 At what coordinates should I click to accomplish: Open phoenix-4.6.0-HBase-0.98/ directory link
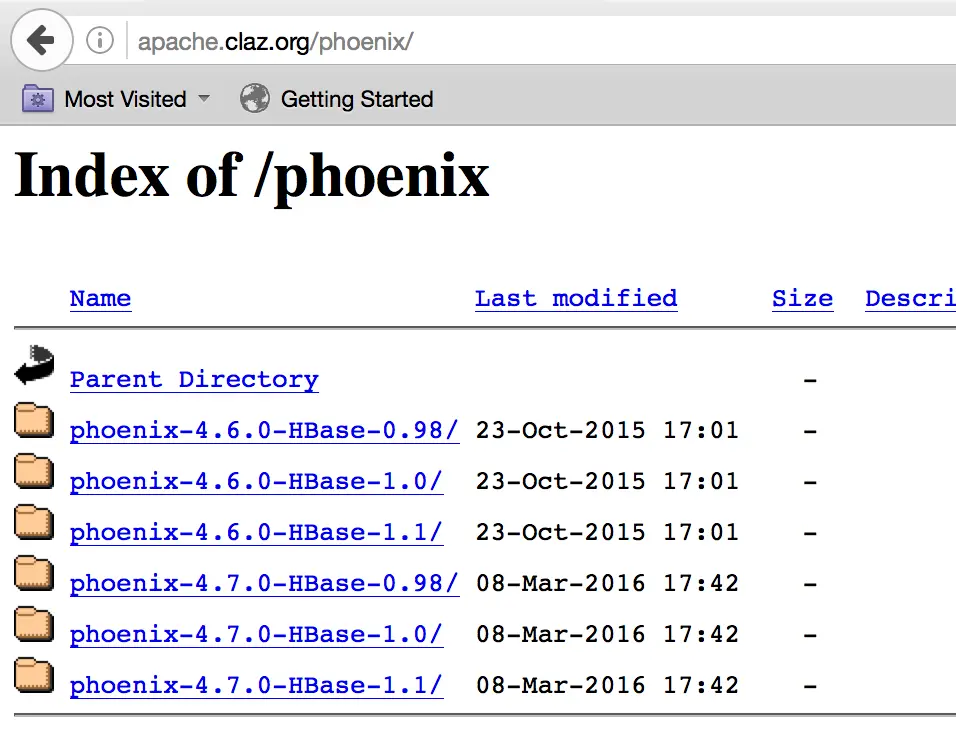pos(264,431)
